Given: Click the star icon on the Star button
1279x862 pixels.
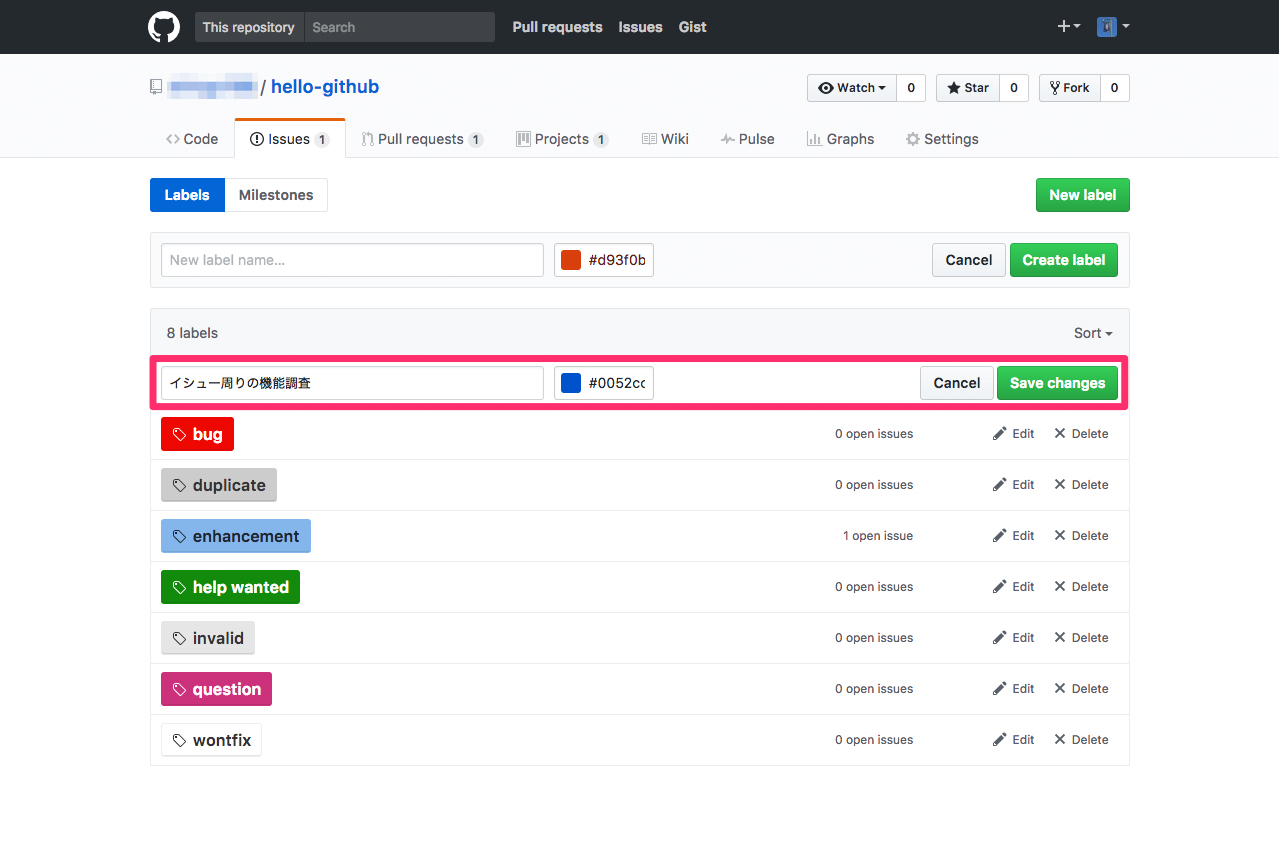Looking at the screenshot, I should click(953, 87).
